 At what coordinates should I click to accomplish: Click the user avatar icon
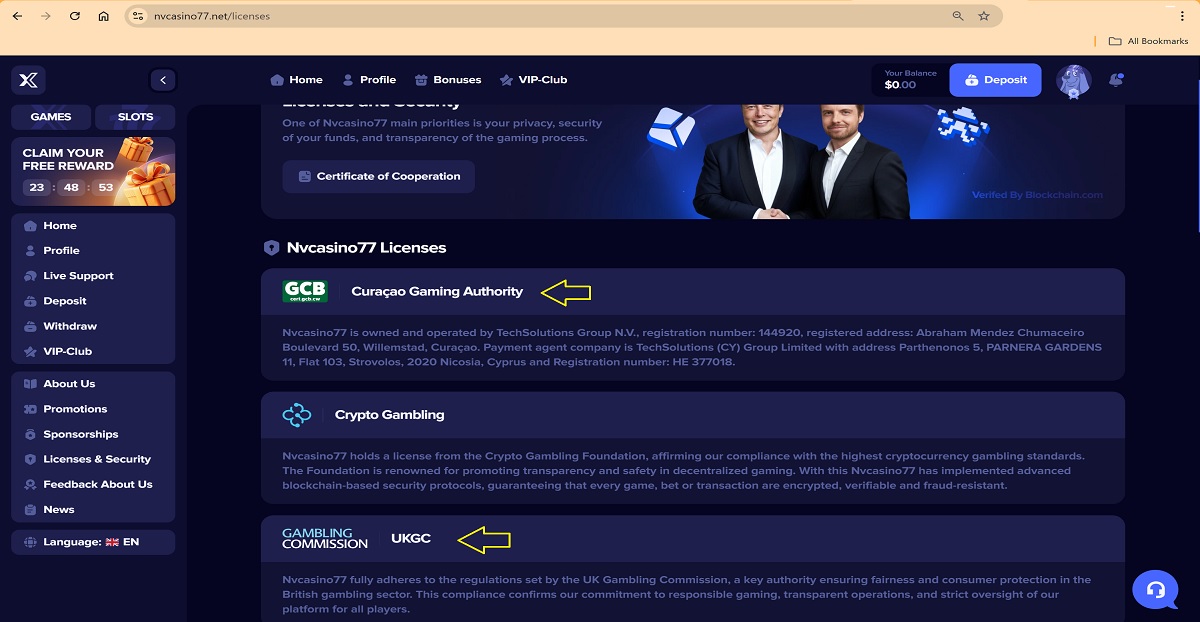click(1073, 81)
